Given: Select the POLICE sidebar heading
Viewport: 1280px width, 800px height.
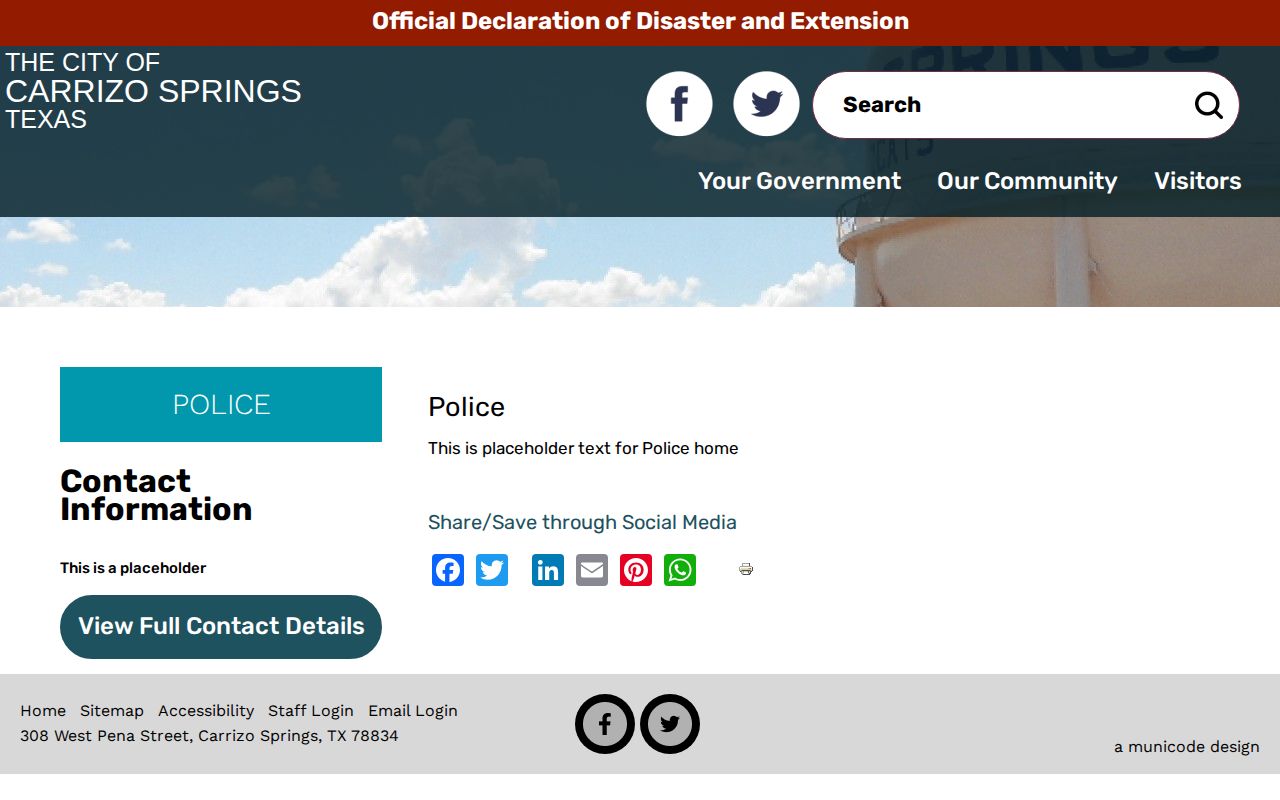Looking at the screenshot, I should 221,404.
